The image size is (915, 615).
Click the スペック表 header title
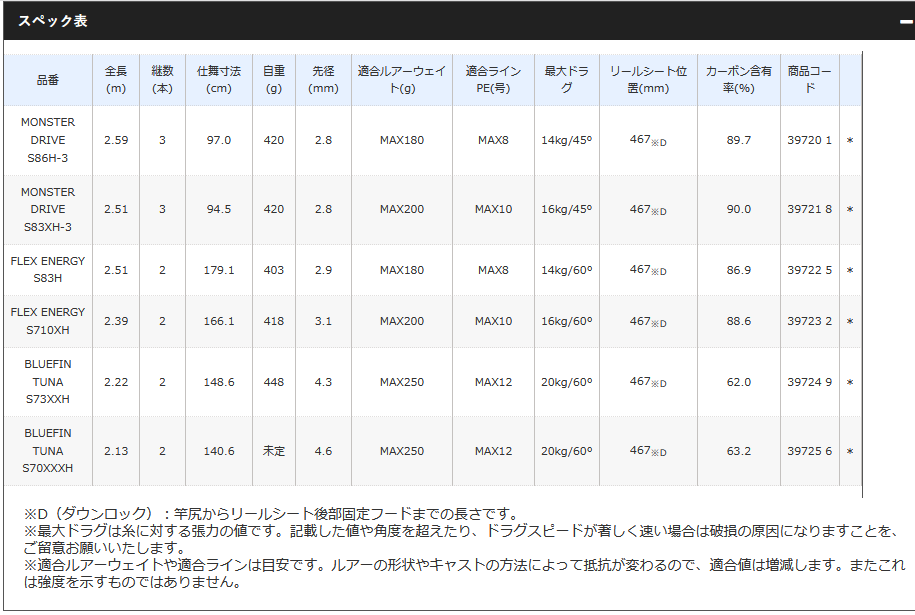point(53,21)
